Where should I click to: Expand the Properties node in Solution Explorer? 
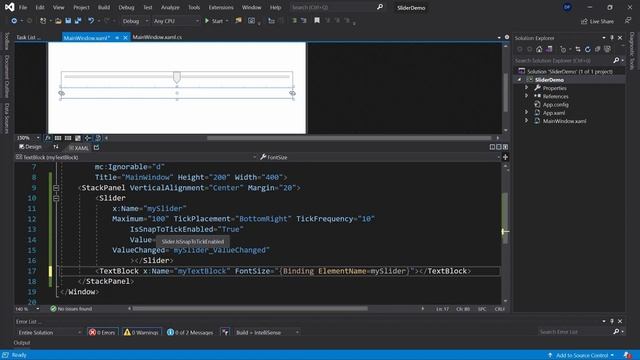527,88
